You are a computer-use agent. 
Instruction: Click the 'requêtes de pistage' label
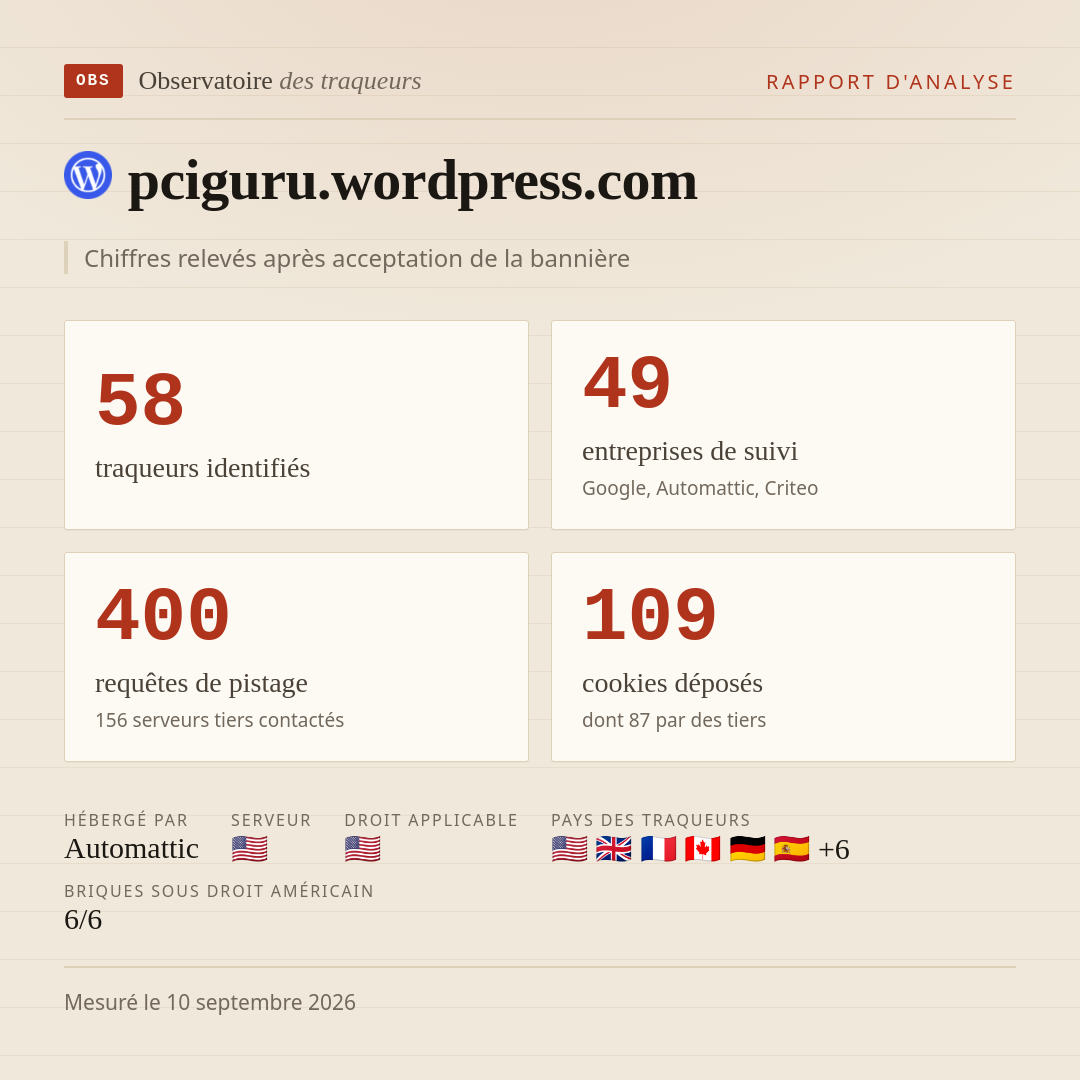click(x=201, y=684)
